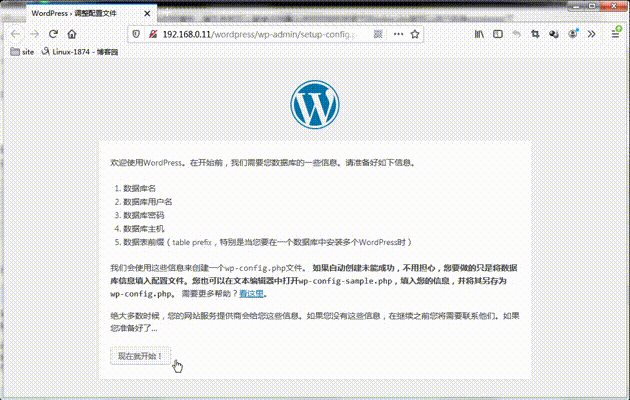Click the WordPress logo
The width and height of the screenshot is (630, 400).
click(x=315, y=104)
